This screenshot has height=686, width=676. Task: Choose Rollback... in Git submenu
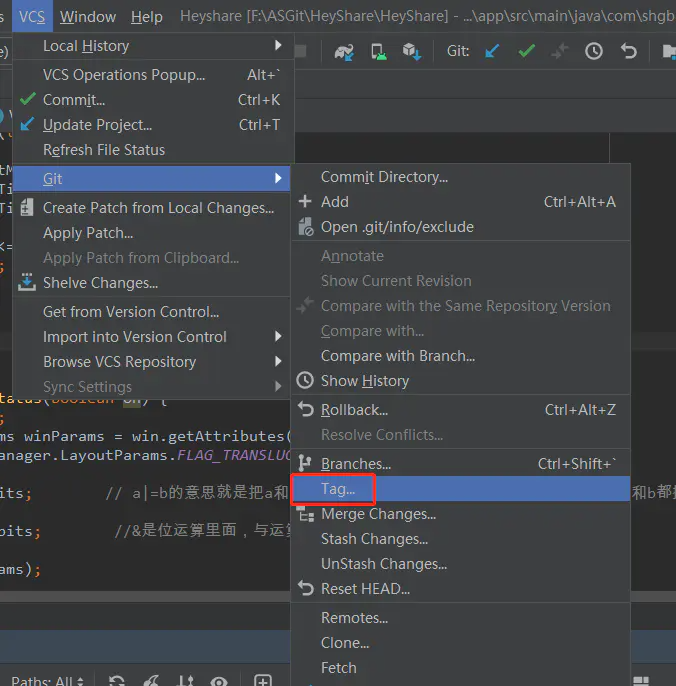(x=461, y=410)
